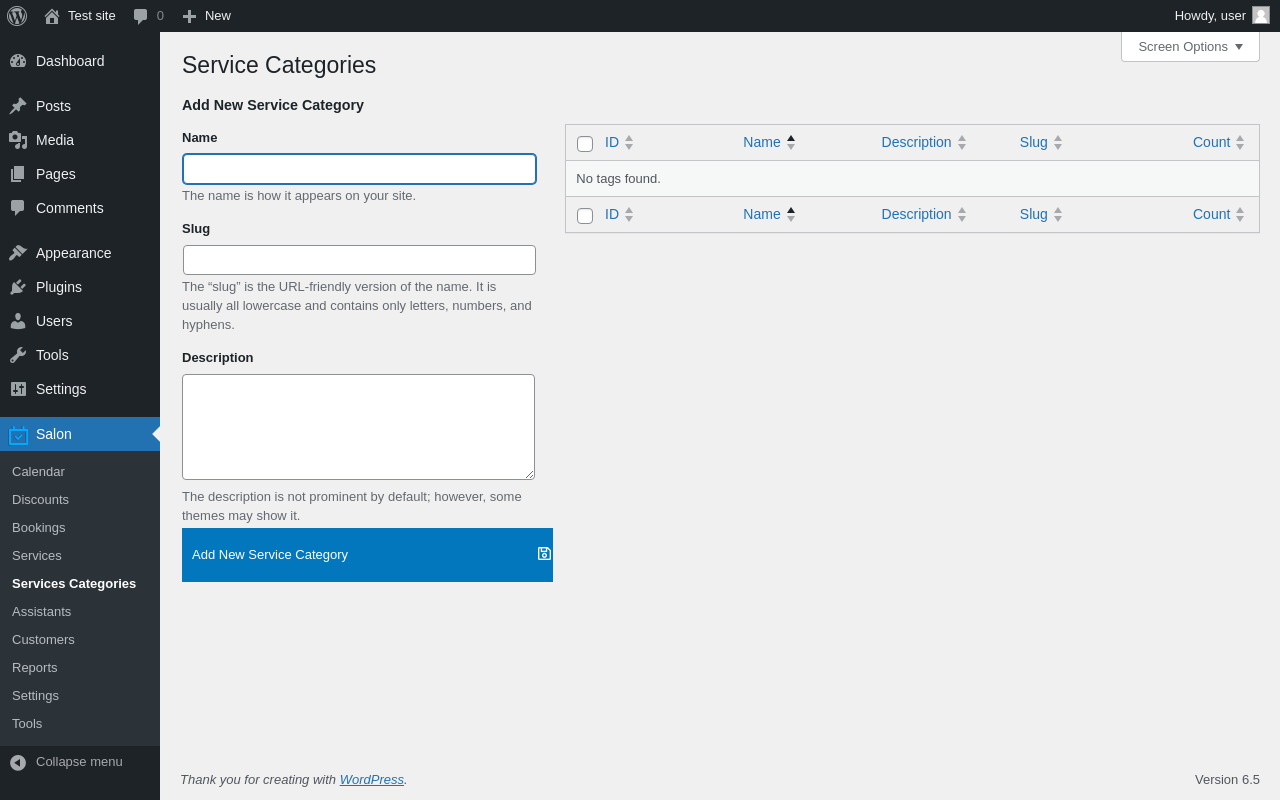Click the Collapse menu arrow icon
This screenshot has height=800, width=1280.
tap(18, 762)
